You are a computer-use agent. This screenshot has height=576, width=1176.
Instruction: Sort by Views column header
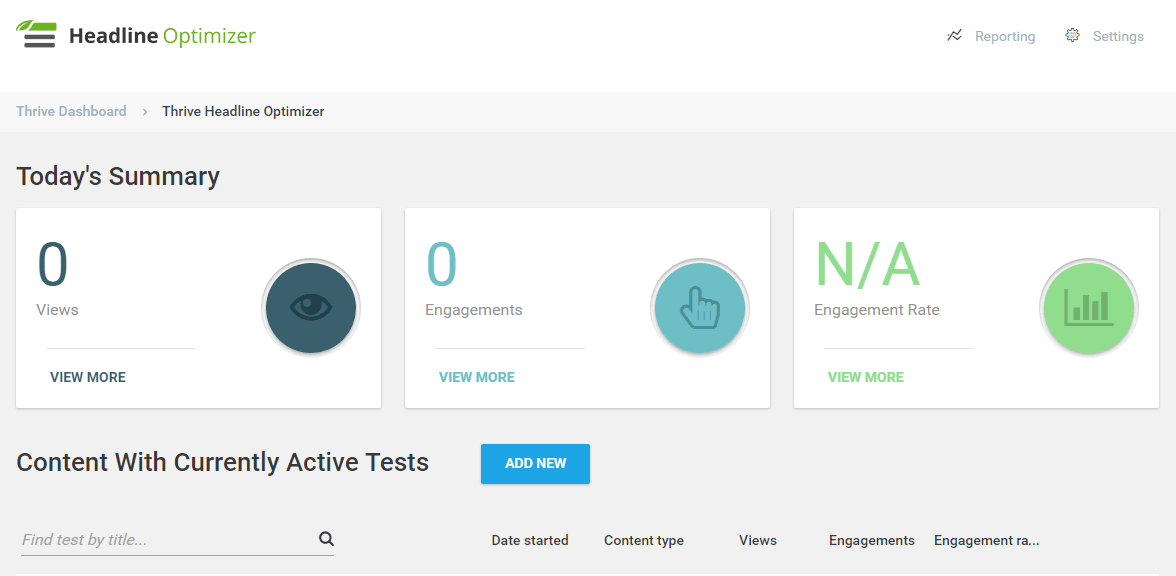point(757,541)
